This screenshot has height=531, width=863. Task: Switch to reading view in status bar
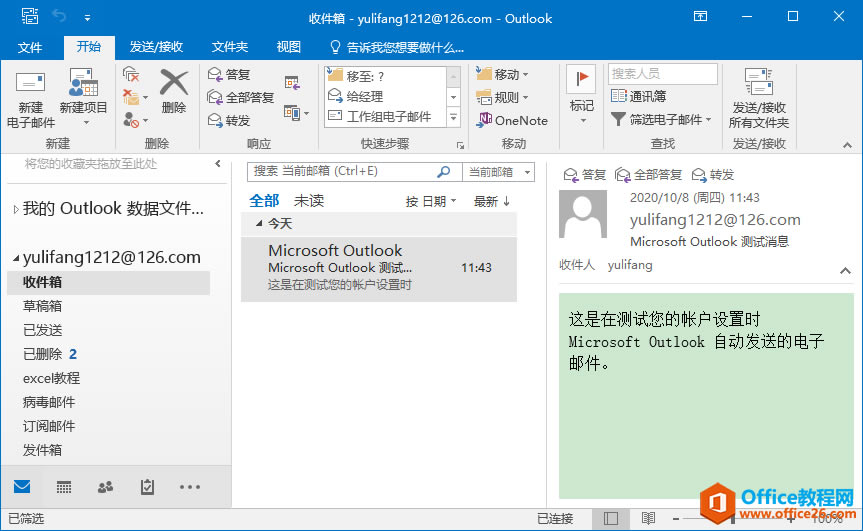tap(648, 518)
